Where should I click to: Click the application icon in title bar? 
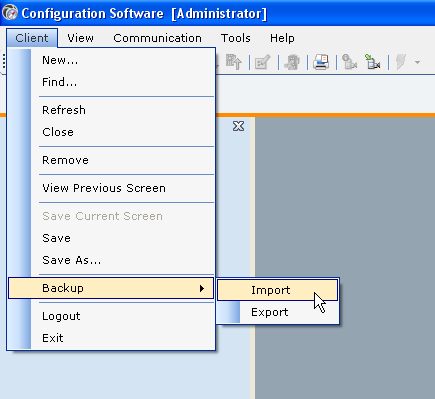pyautogui.click(x=10, y=13)
